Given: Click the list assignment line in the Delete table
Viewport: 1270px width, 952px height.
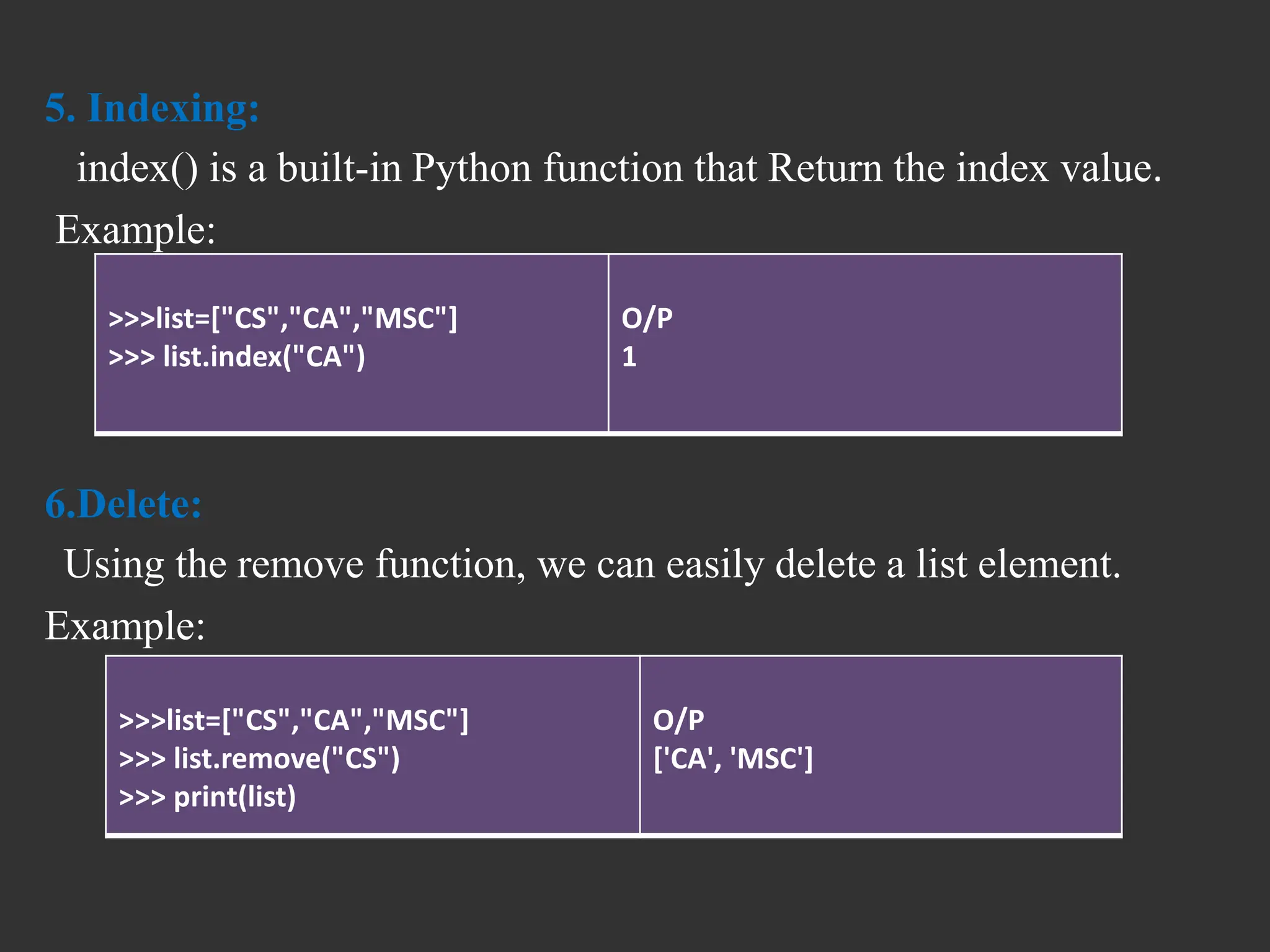Looking at the screenshot, I should (x=294, y=720).
